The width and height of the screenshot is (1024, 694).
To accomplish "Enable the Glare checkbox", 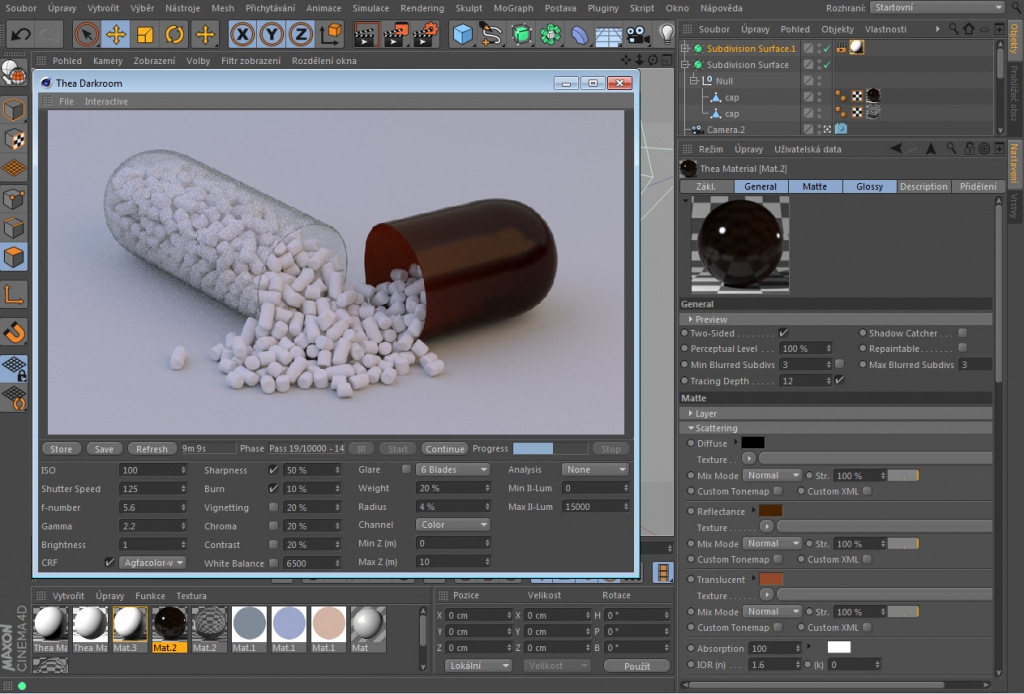I will 406,469.
